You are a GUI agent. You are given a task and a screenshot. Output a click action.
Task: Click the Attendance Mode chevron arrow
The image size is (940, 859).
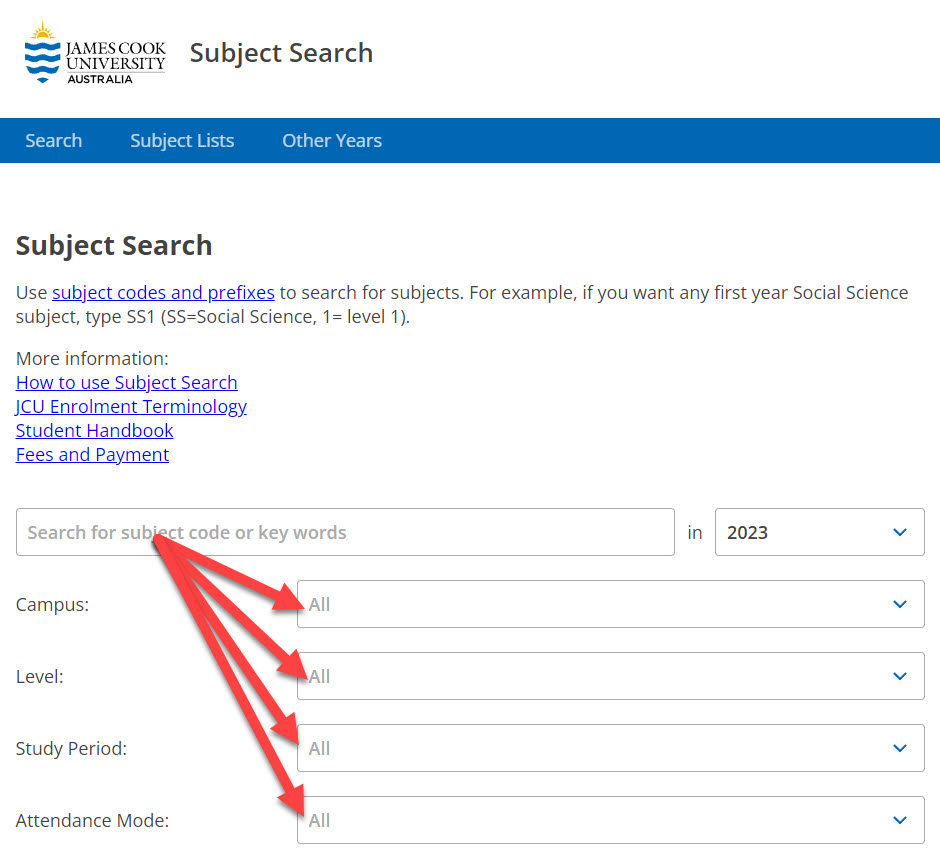(x=899, y=820)
